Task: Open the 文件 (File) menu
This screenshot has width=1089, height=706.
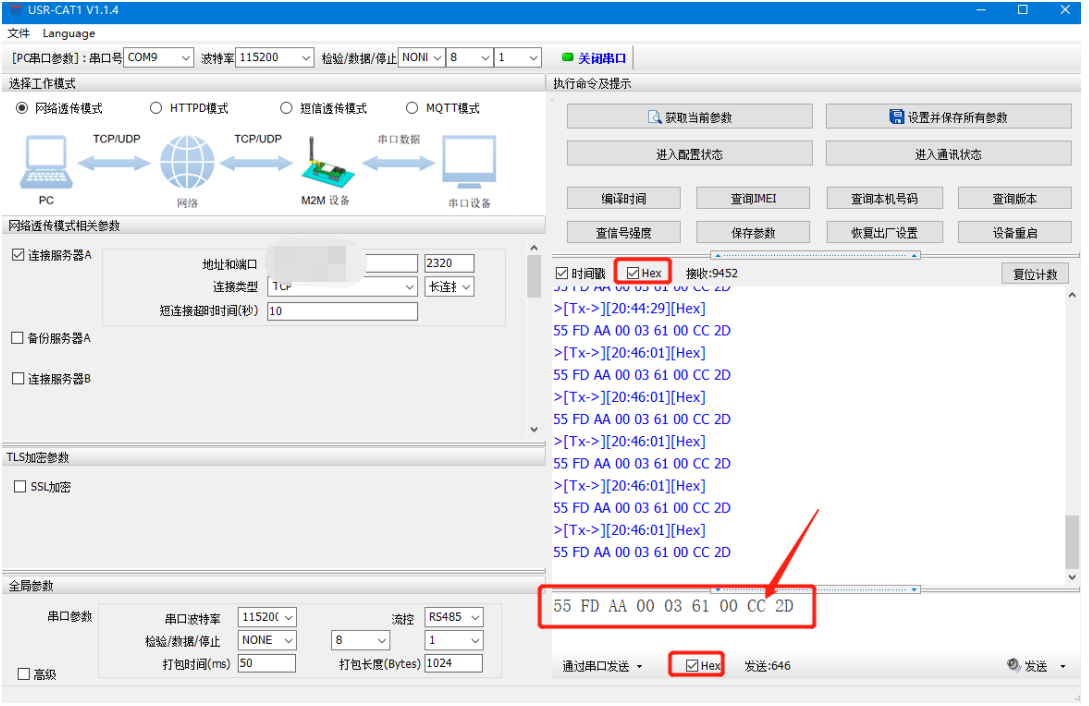Action: pyautogui.click(x=19, y=33)
